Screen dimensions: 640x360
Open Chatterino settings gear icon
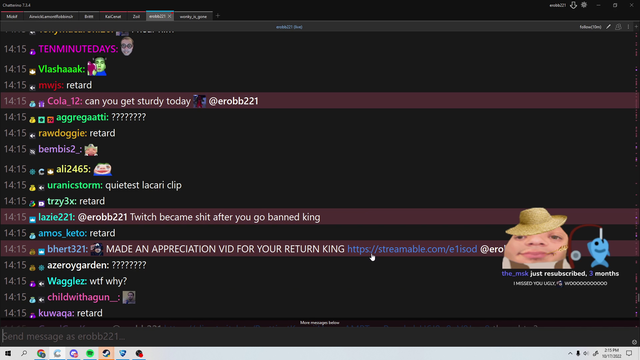[584, 5]
